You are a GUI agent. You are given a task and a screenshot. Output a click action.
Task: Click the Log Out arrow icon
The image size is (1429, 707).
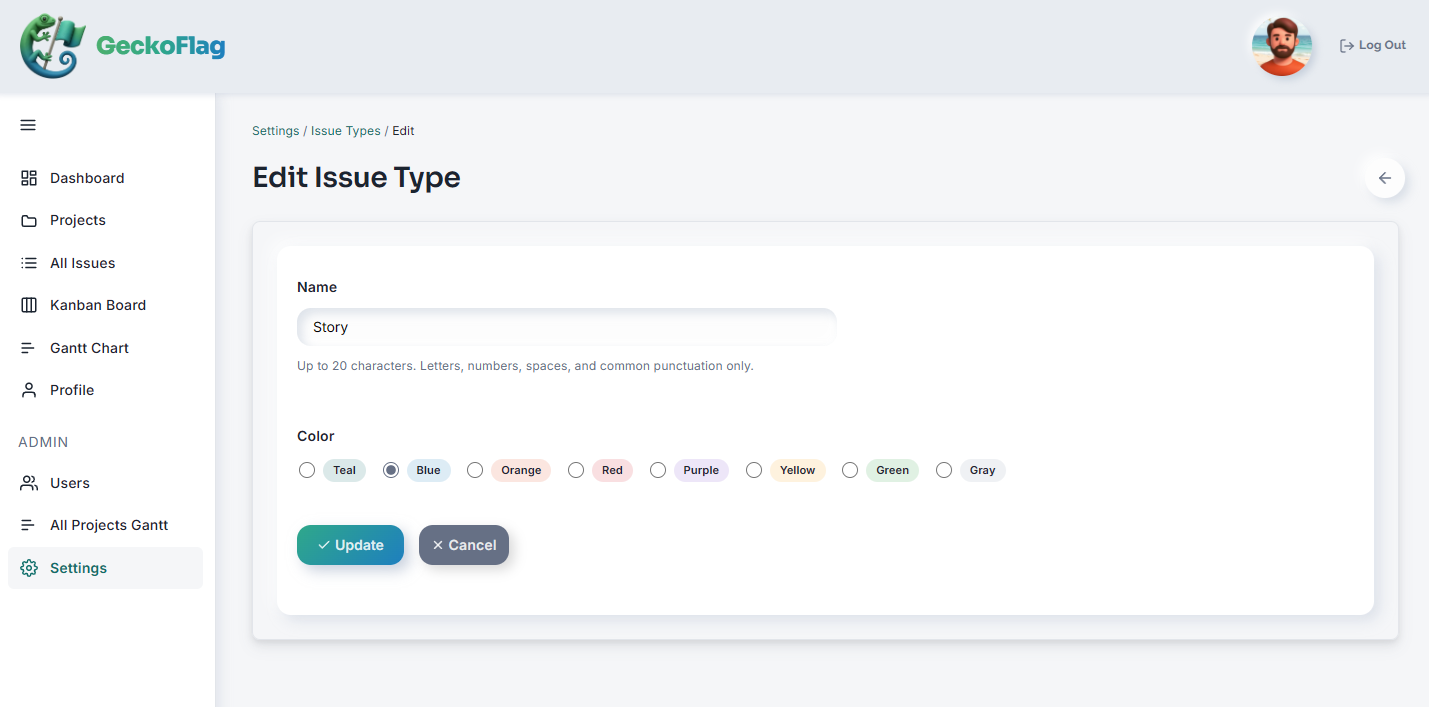(x=1347, y=46)
